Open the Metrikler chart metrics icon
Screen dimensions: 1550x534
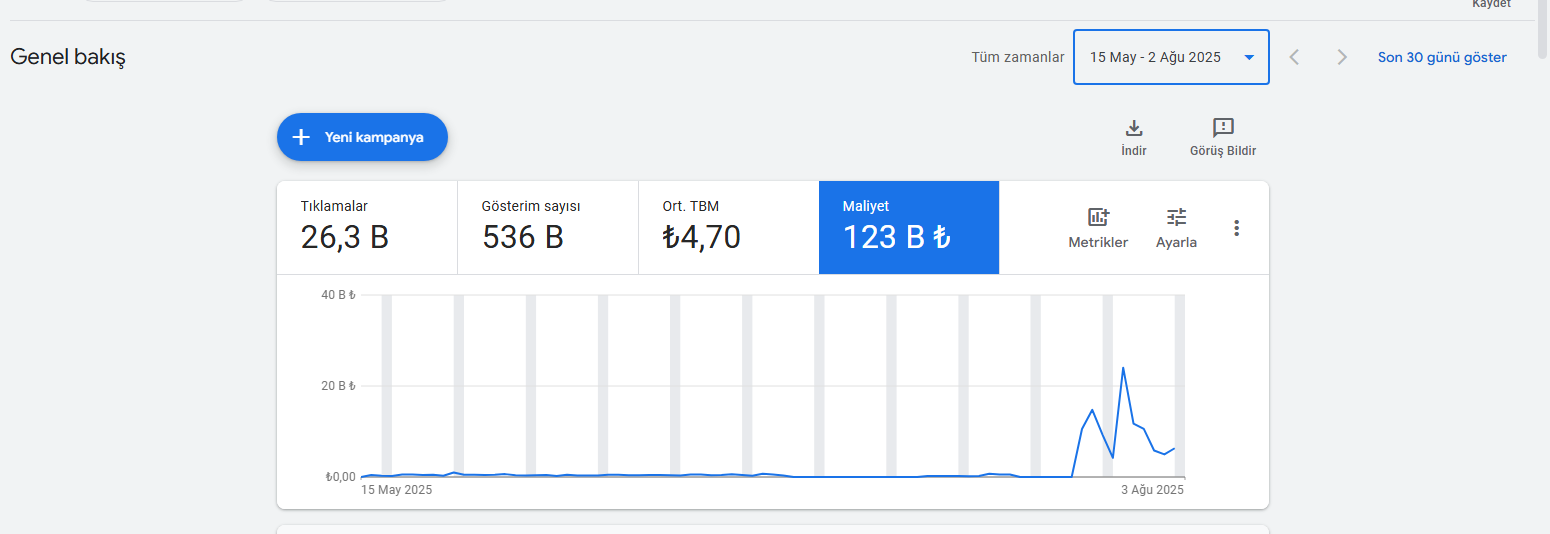pos(1098,228)
